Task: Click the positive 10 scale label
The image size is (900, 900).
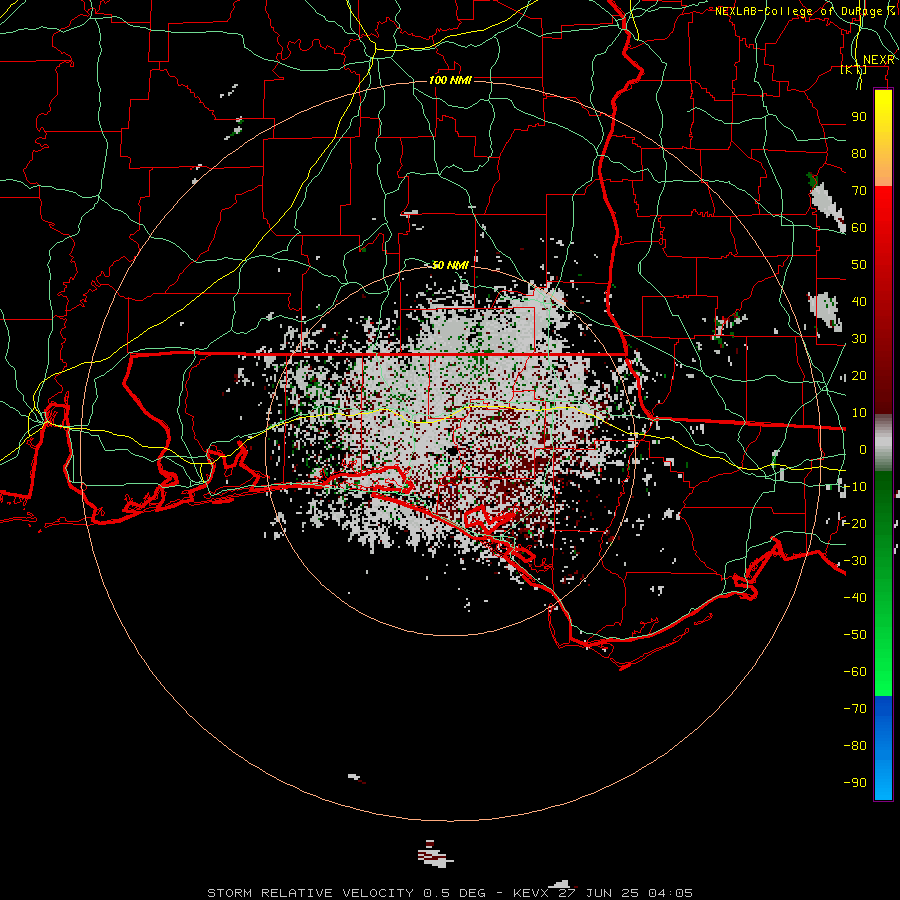Action: [859, 413]
